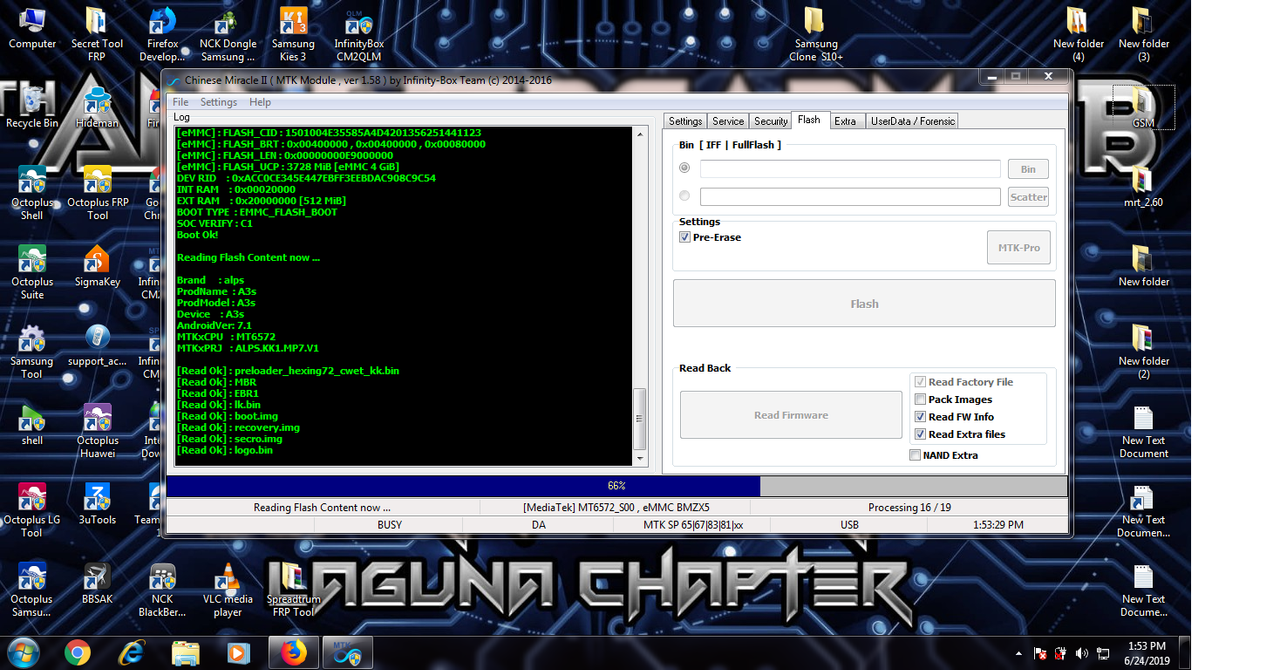Open the NCK BlackBerry desktop icon
The image size is (1280, 670).
(x=162, y=589)
